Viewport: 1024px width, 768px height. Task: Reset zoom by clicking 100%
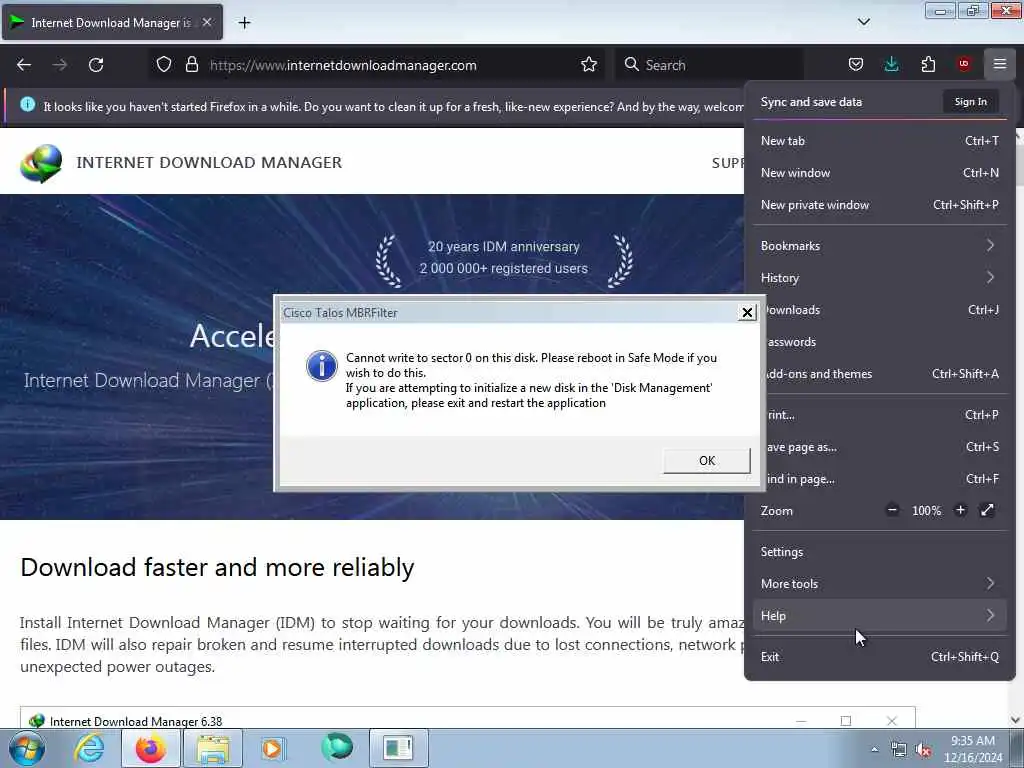click(x=926, y=511)
